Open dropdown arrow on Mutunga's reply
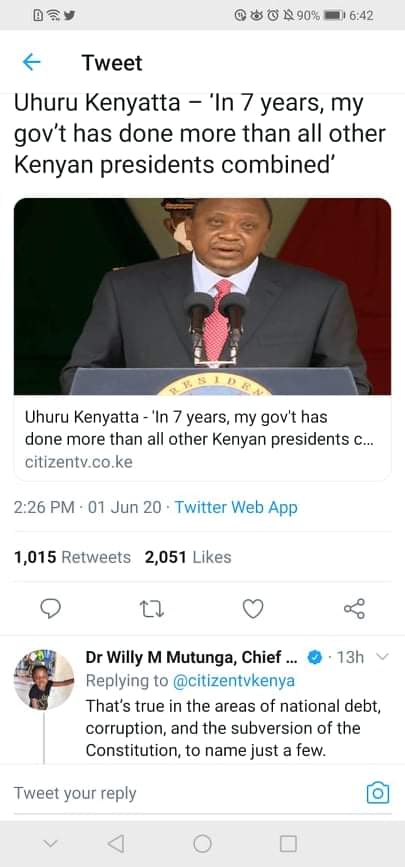The image size is (405, 867). click(383, 657)
